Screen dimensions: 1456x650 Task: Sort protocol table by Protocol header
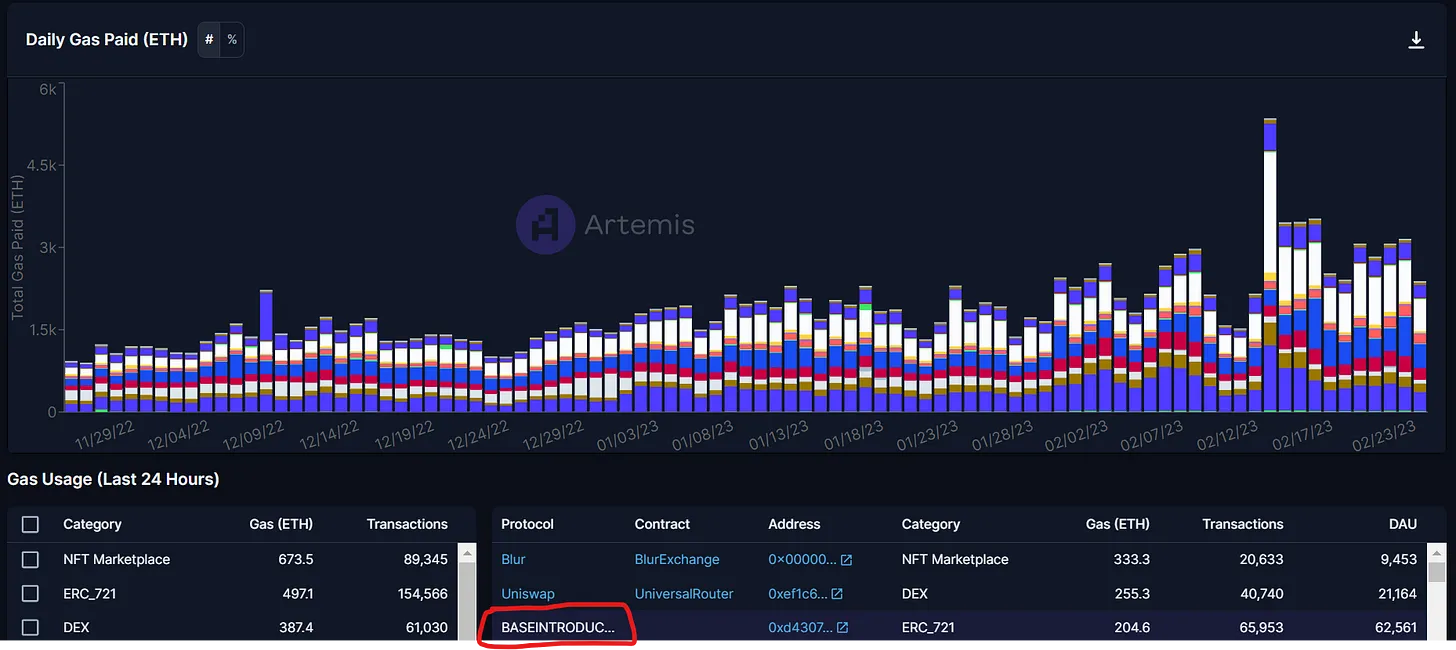coord(527,524)
